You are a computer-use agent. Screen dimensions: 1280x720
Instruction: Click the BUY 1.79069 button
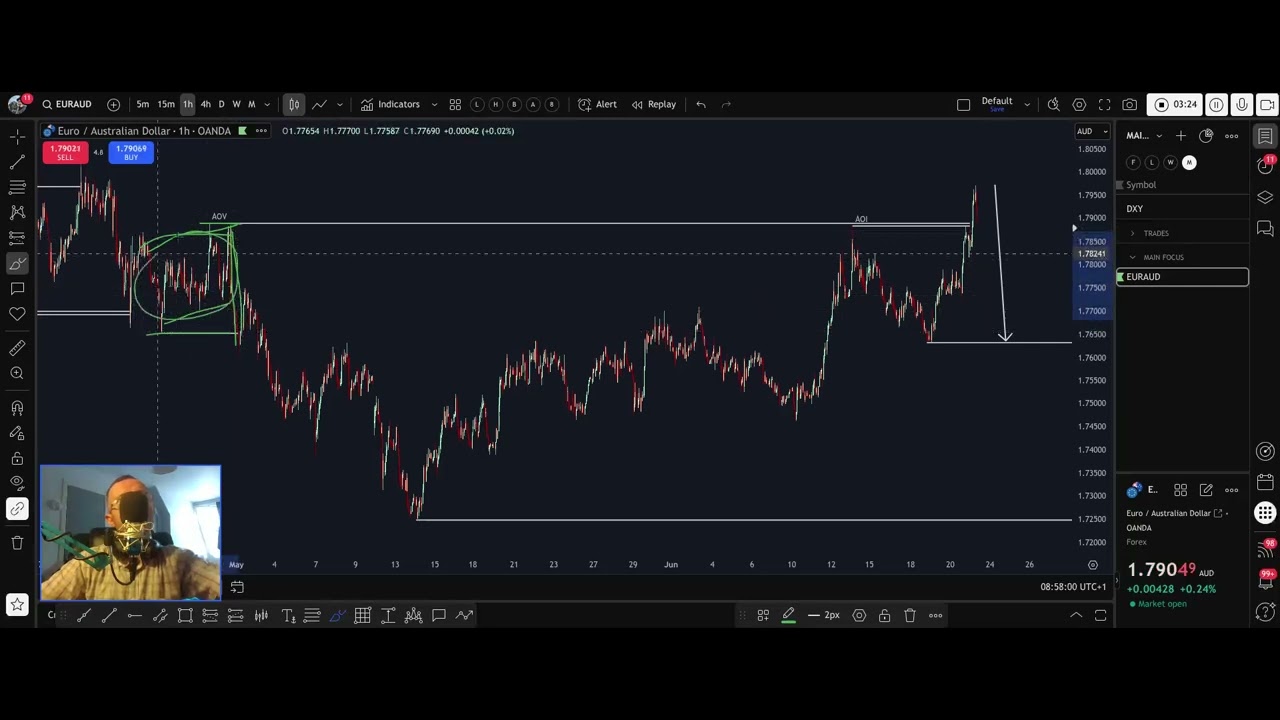pyautogui.click(x=131, y=152)
